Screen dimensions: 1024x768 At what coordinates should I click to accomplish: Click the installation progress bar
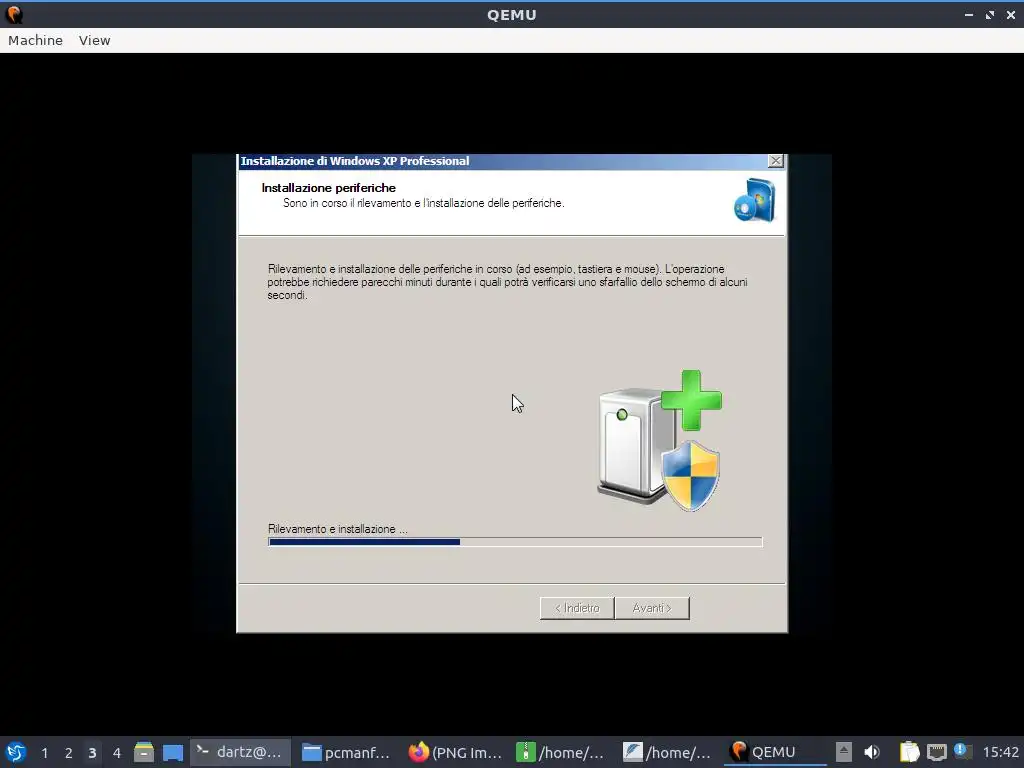[x=515, y=542]
